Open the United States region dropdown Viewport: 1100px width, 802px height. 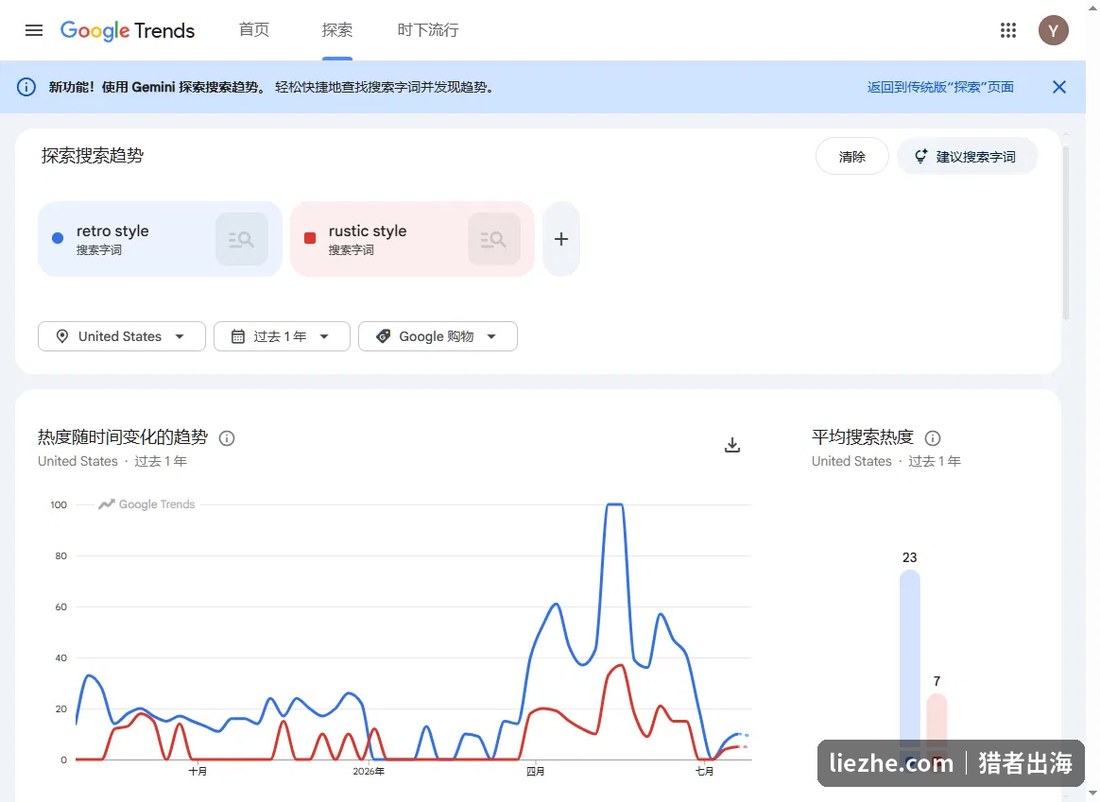coord(121,336)
